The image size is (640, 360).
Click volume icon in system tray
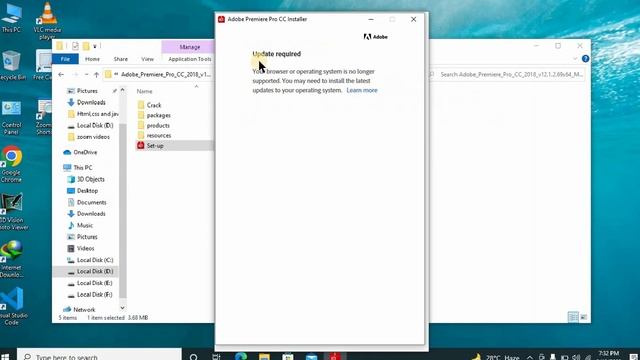pyautogui.click(x=576, y=357)
